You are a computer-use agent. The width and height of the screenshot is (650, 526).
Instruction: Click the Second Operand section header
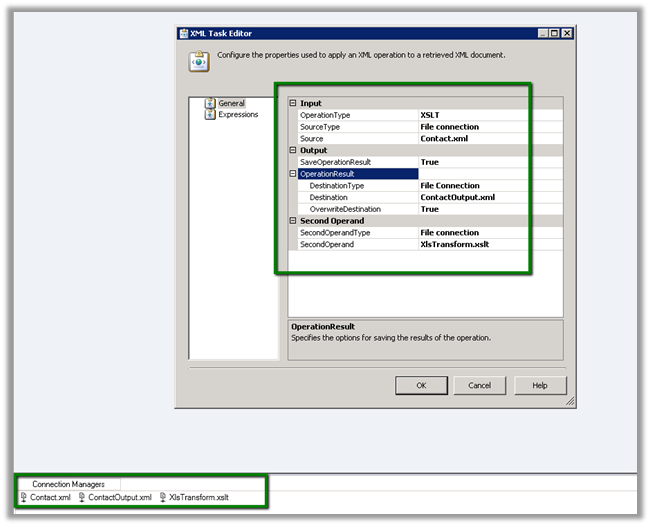click(x=332, y=221)
